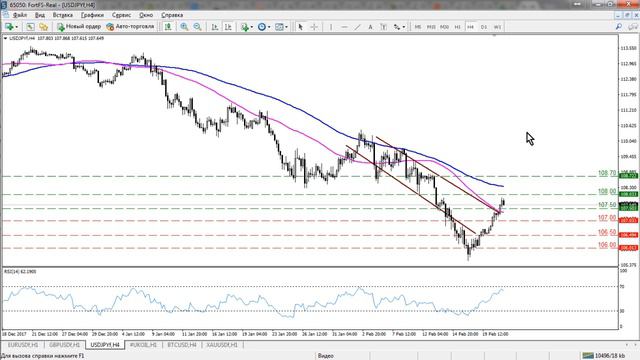Zoom out on the chart
This screenshot has height=360, width=640.
tap(198, 27)
